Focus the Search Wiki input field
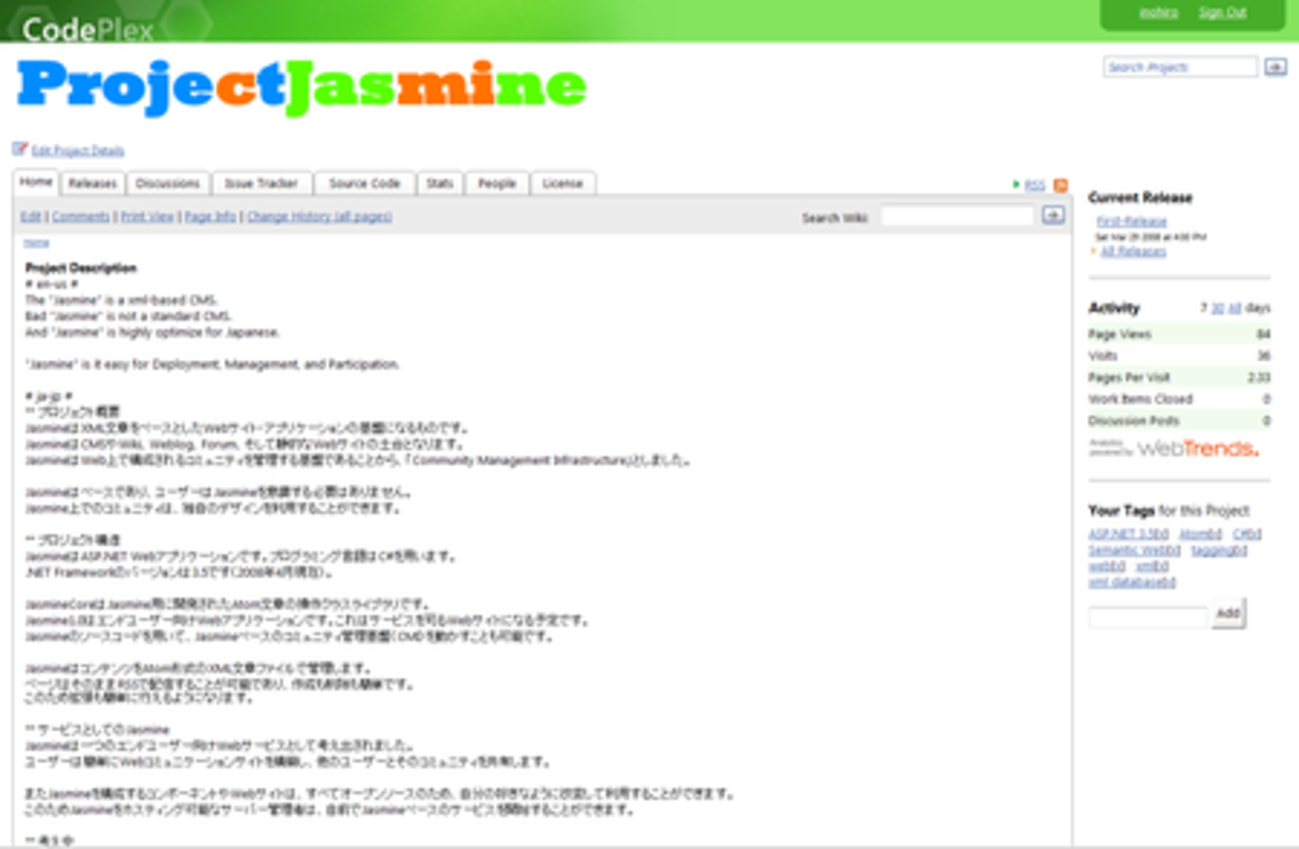Viewport: 1299px width, 849px height. pos(957,216)
